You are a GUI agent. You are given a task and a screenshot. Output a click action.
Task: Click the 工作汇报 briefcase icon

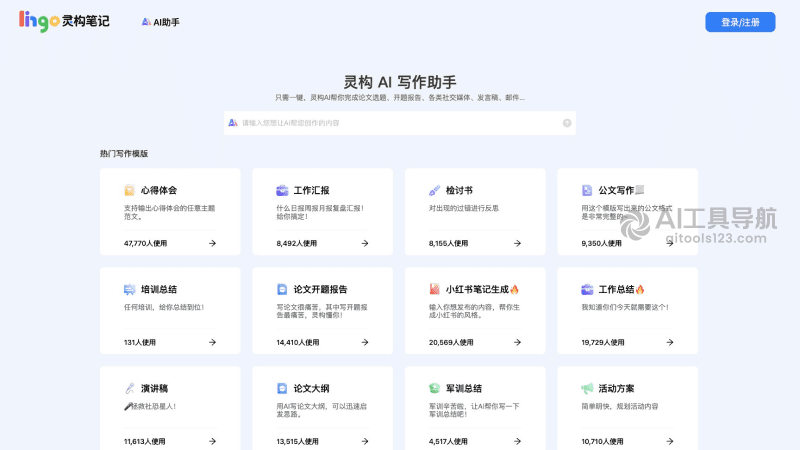pos(282,190)
